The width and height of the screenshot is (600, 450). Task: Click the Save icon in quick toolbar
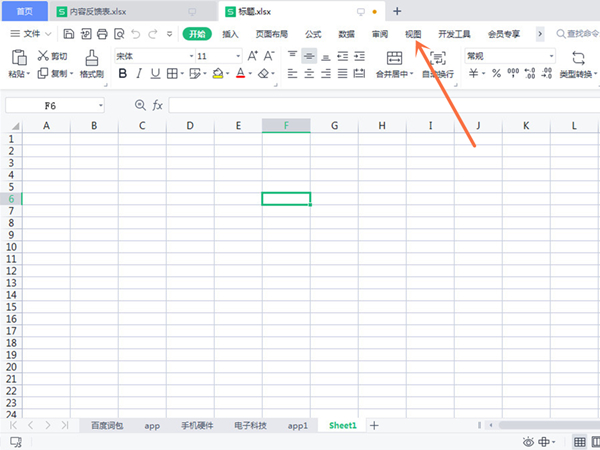pos(69,33)
